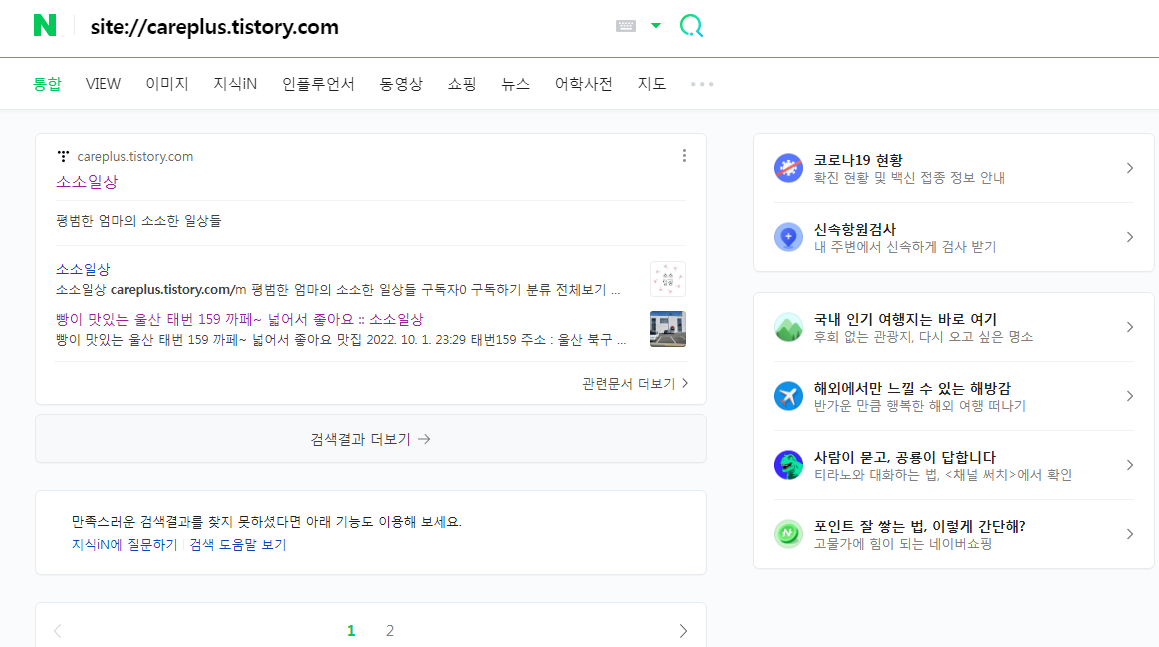This screenshot has width=1159, height=647.
Task: Click the tistory favicon beside careplus.tistory.com
Action: point(64,156)
